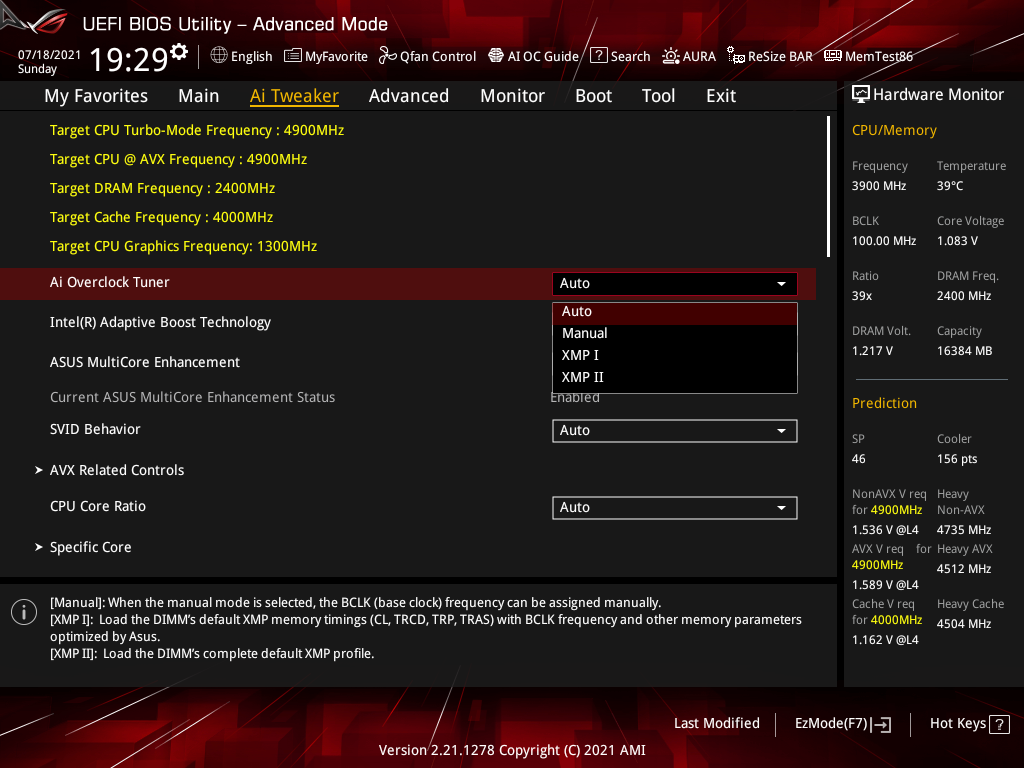This screenshot has height=768, width=1024.
Task: Click the Last Modified button
Action: tap(717, 723)
